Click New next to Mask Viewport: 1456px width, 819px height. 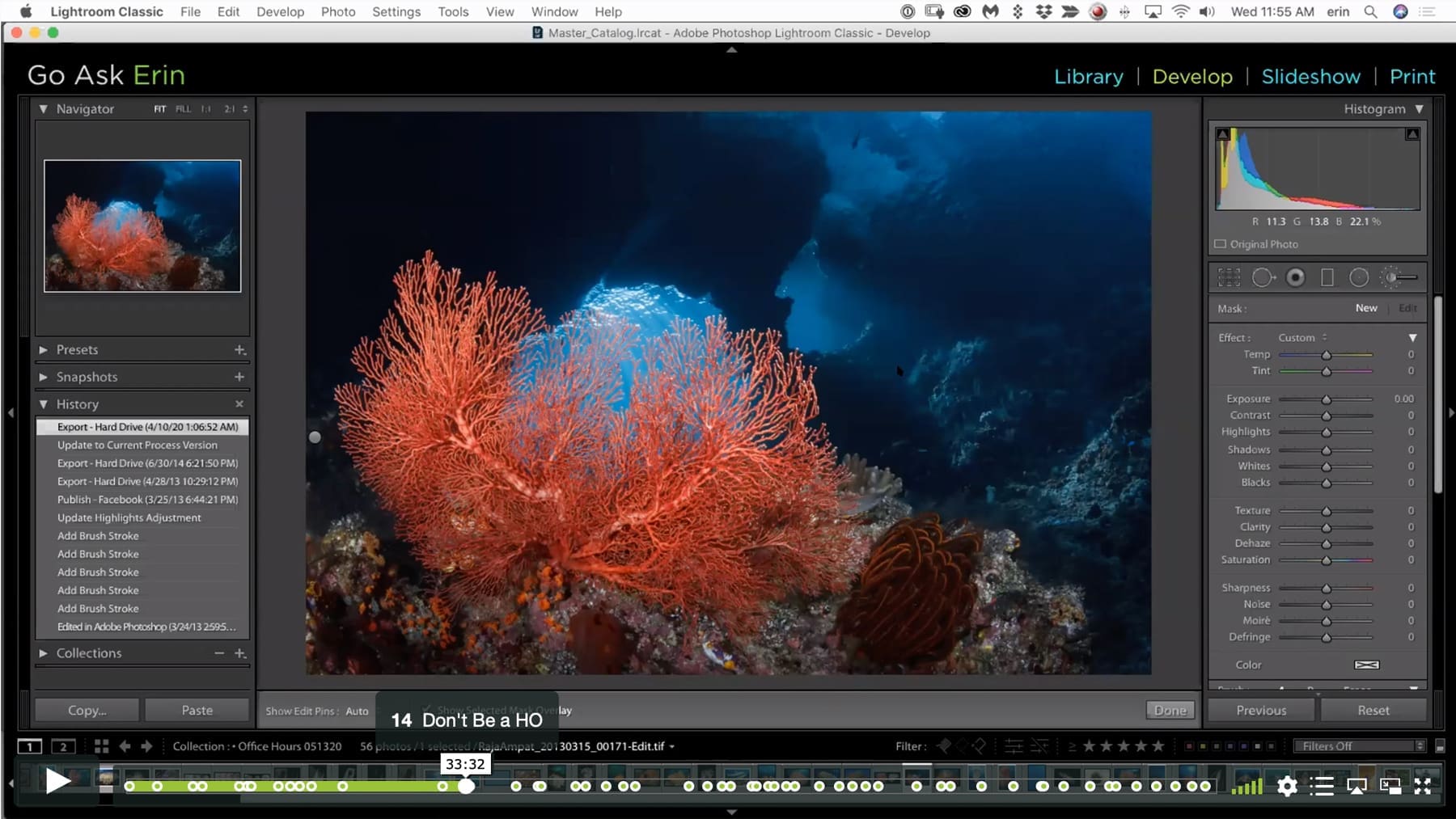click(1366, 308)
